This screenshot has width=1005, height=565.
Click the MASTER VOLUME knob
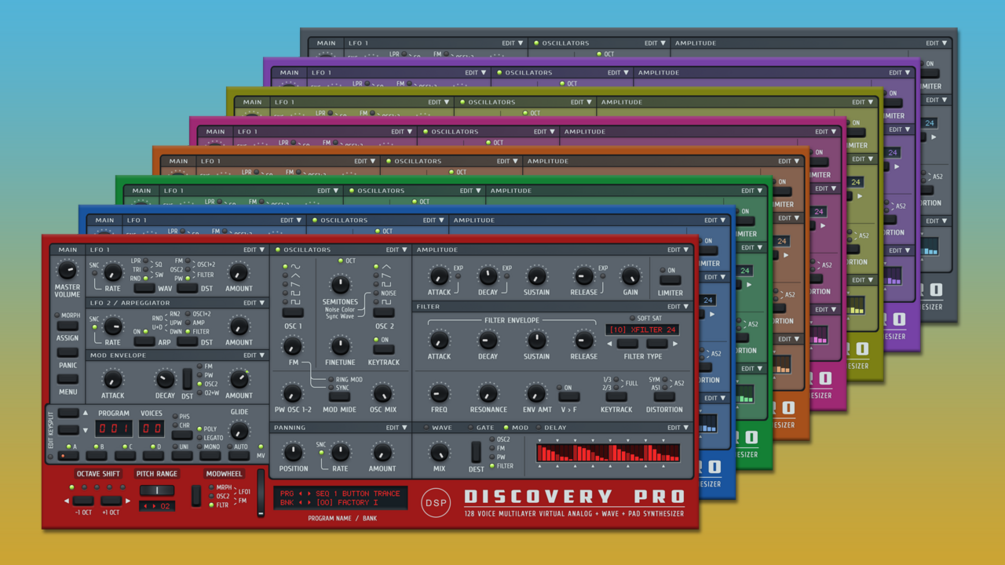(67, 270)
